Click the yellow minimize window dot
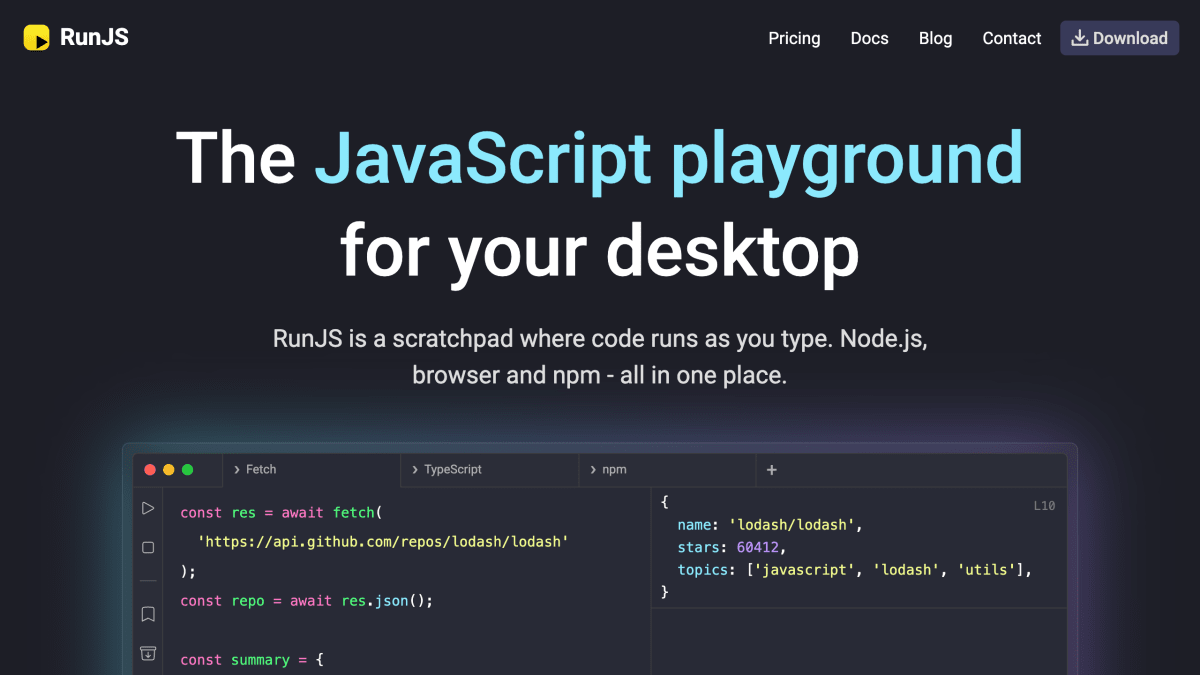Viewport: 1200px width, 675px height. pos(169,470)
